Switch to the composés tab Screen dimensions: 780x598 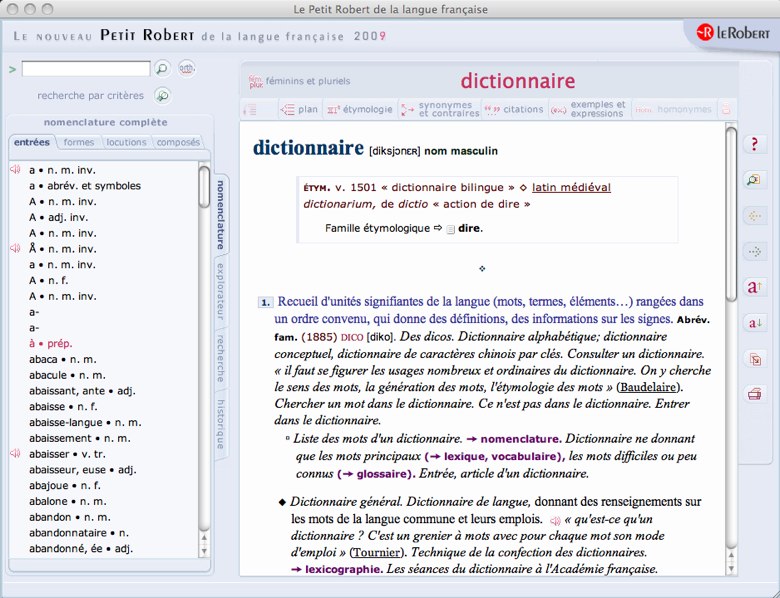(178, 142)
